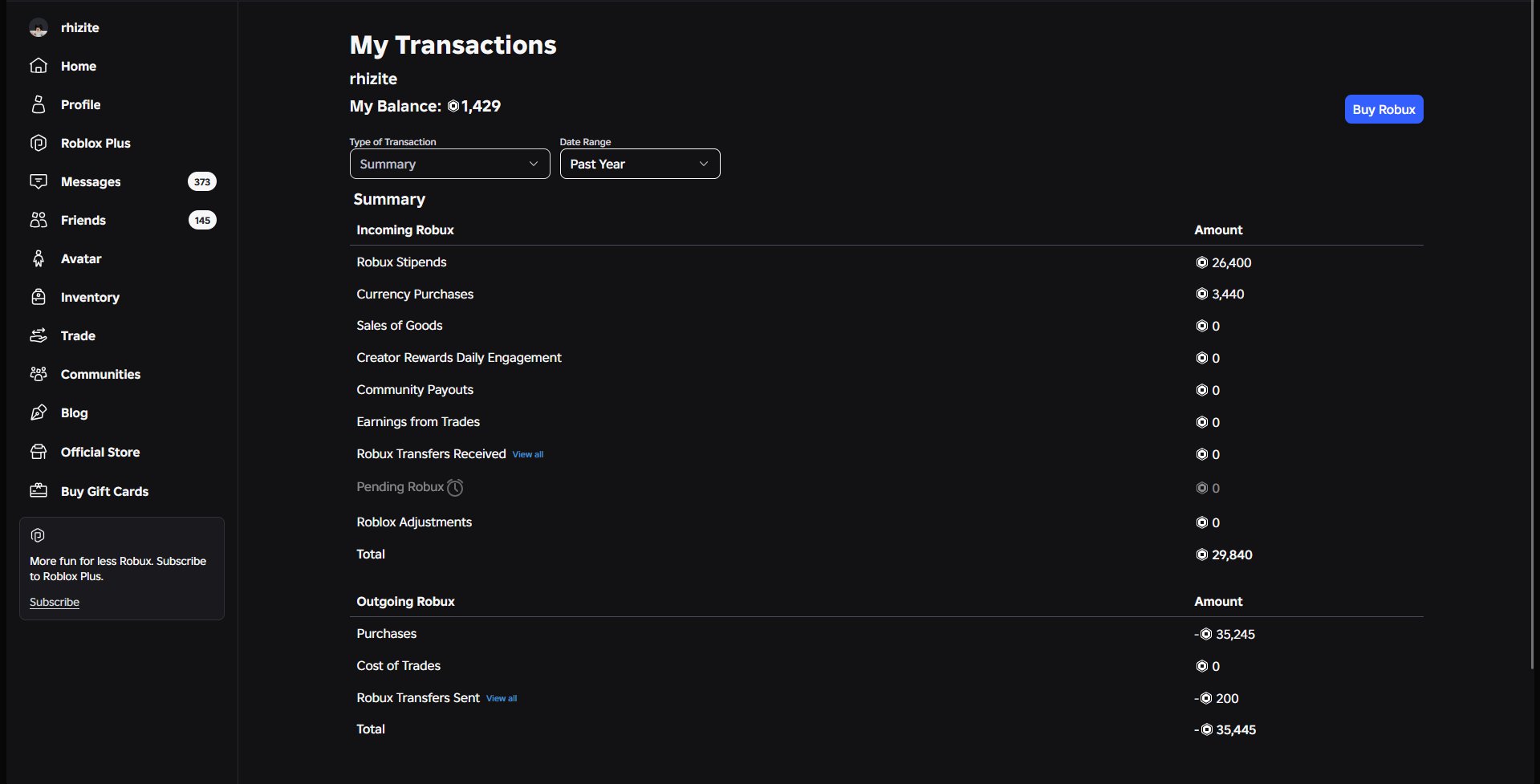Click Creator Rewards Daily Engagement label
This screenshot has width=1540, height=784.
[x=459, y=357]
